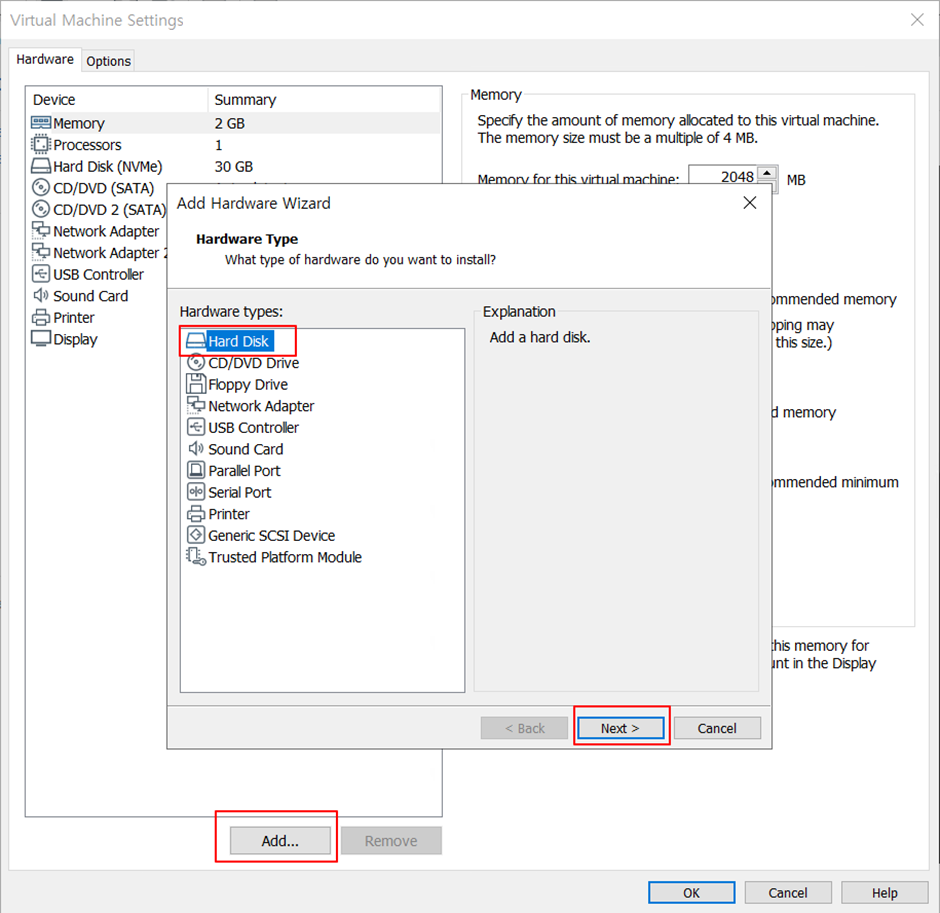Select the Printer device in device list

(x=70, y=317)
